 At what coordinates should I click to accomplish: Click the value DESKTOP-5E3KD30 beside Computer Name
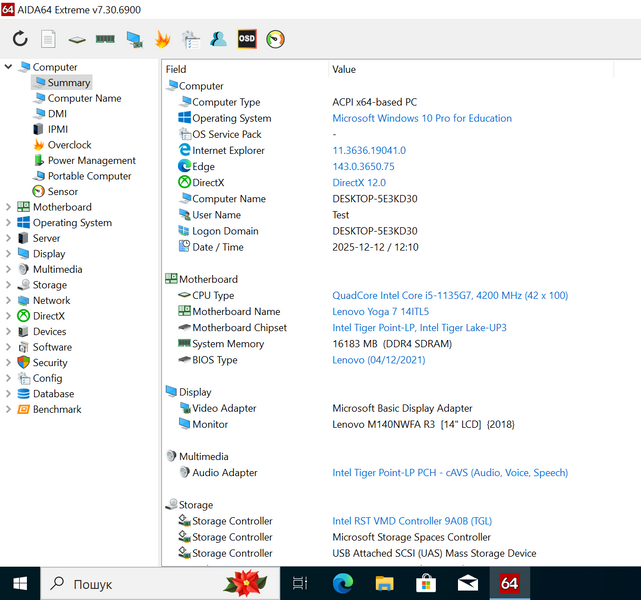coord(375,199)
